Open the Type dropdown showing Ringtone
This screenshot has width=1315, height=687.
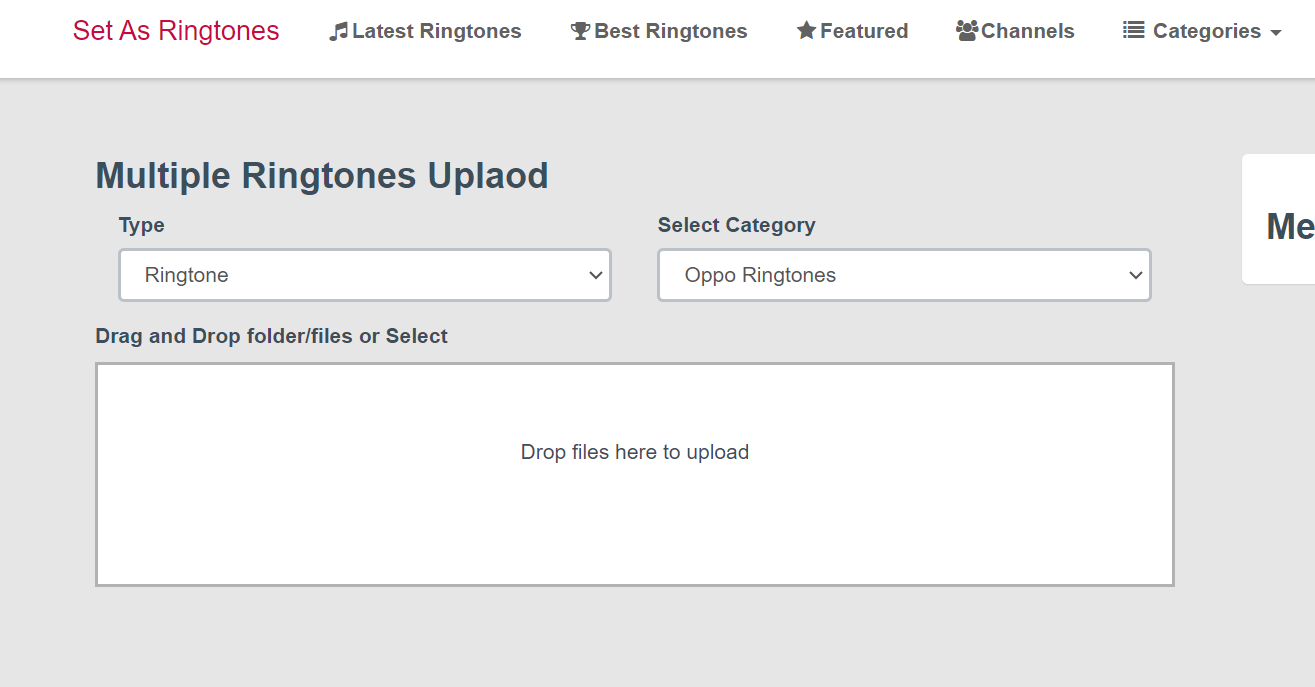point(364,275)
